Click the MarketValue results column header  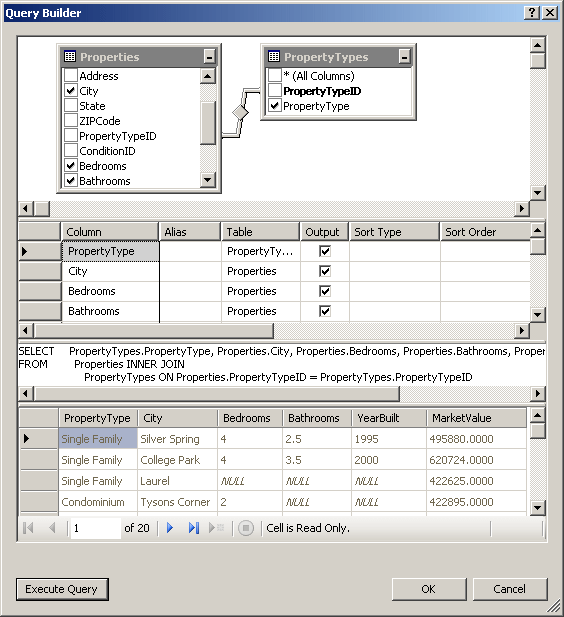tap(476, 418)
